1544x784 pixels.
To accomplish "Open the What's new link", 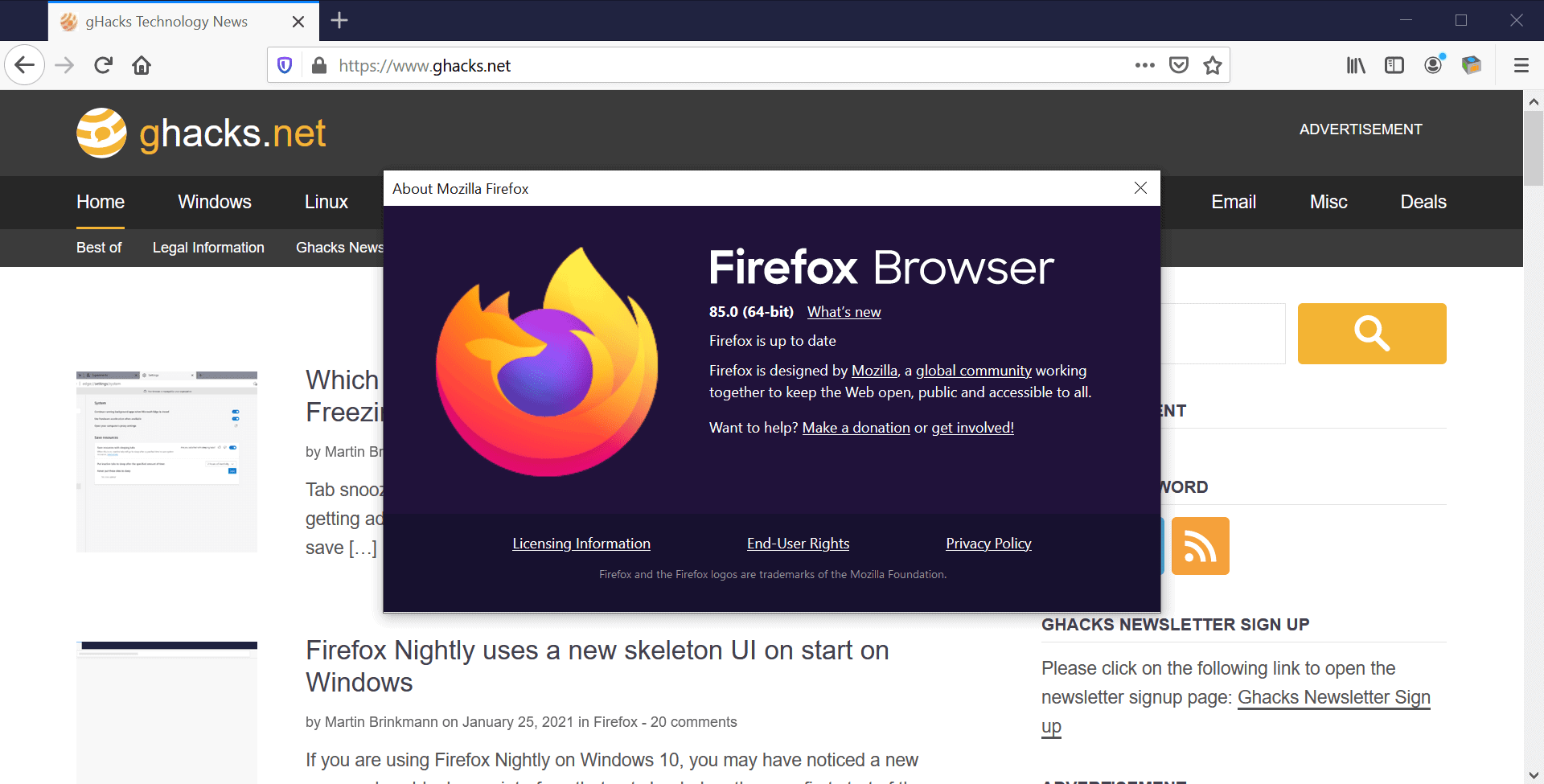I will tap(844, 312).
